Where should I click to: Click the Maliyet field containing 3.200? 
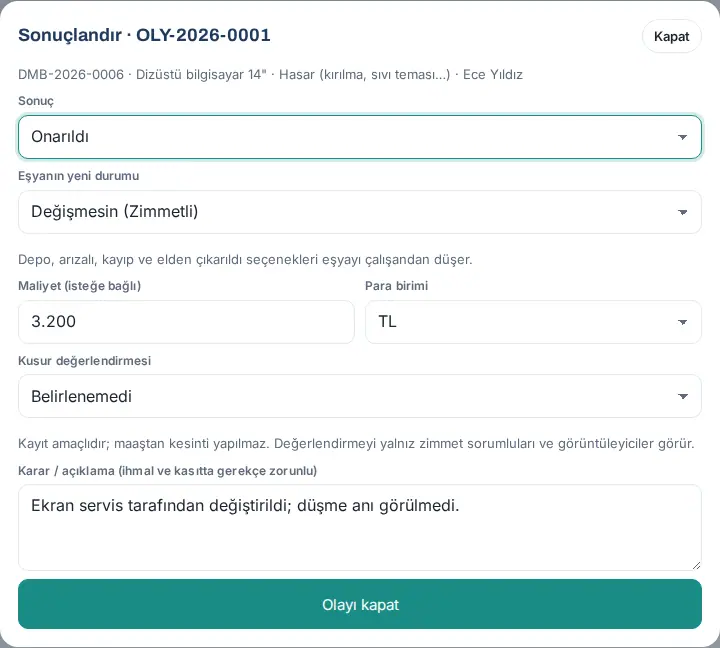186,321
